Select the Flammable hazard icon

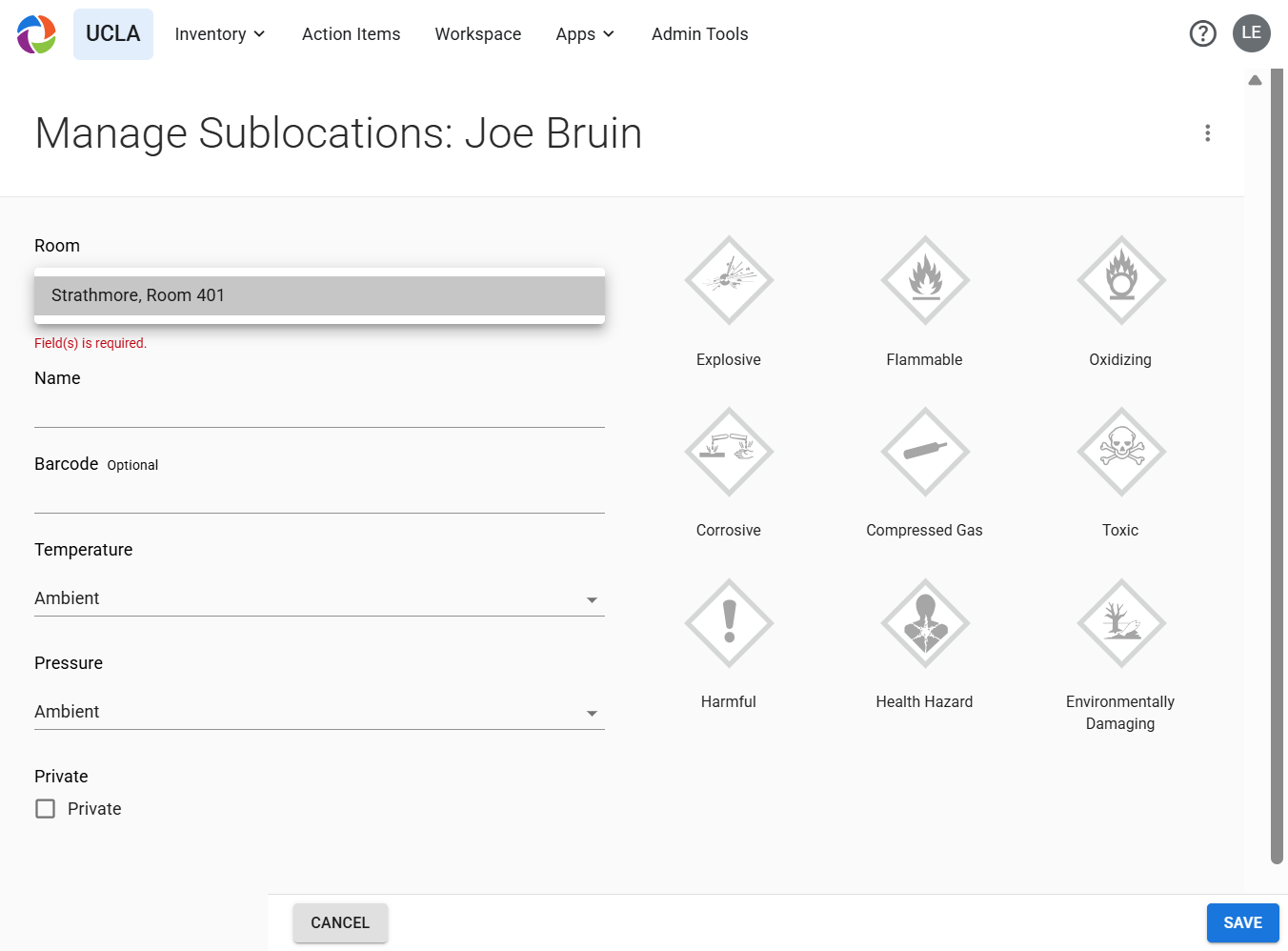(x=925, y=280)
